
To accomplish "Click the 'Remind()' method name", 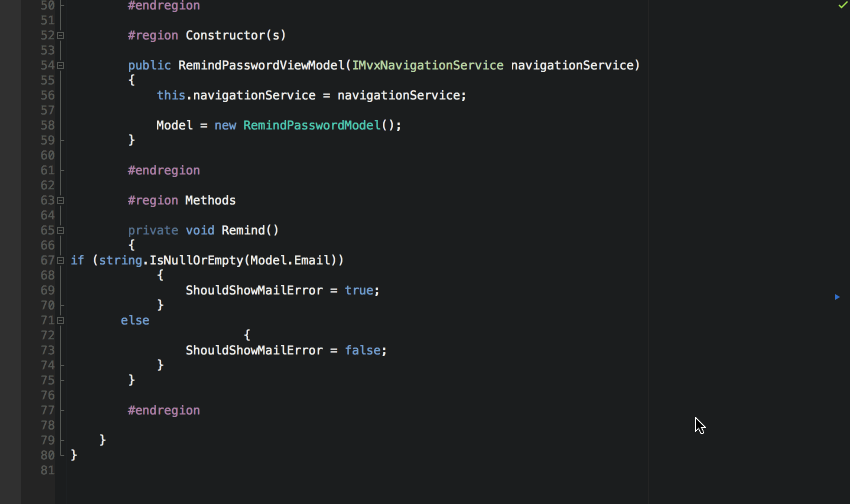I will 250,230.
